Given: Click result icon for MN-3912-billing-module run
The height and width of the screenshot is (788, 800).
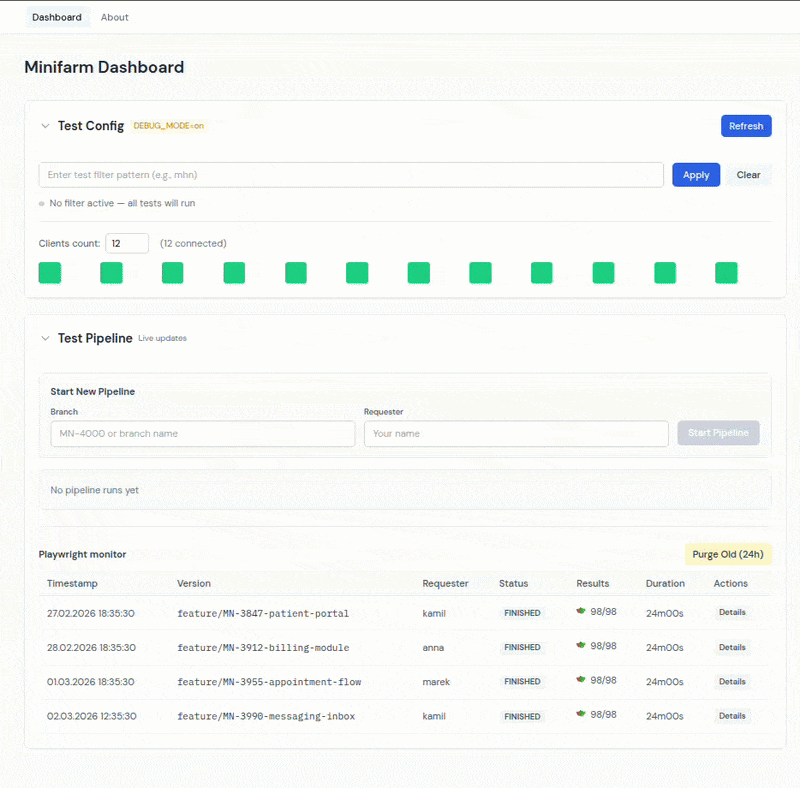Looking at the screenshot, I should click(x=581, y=645).
